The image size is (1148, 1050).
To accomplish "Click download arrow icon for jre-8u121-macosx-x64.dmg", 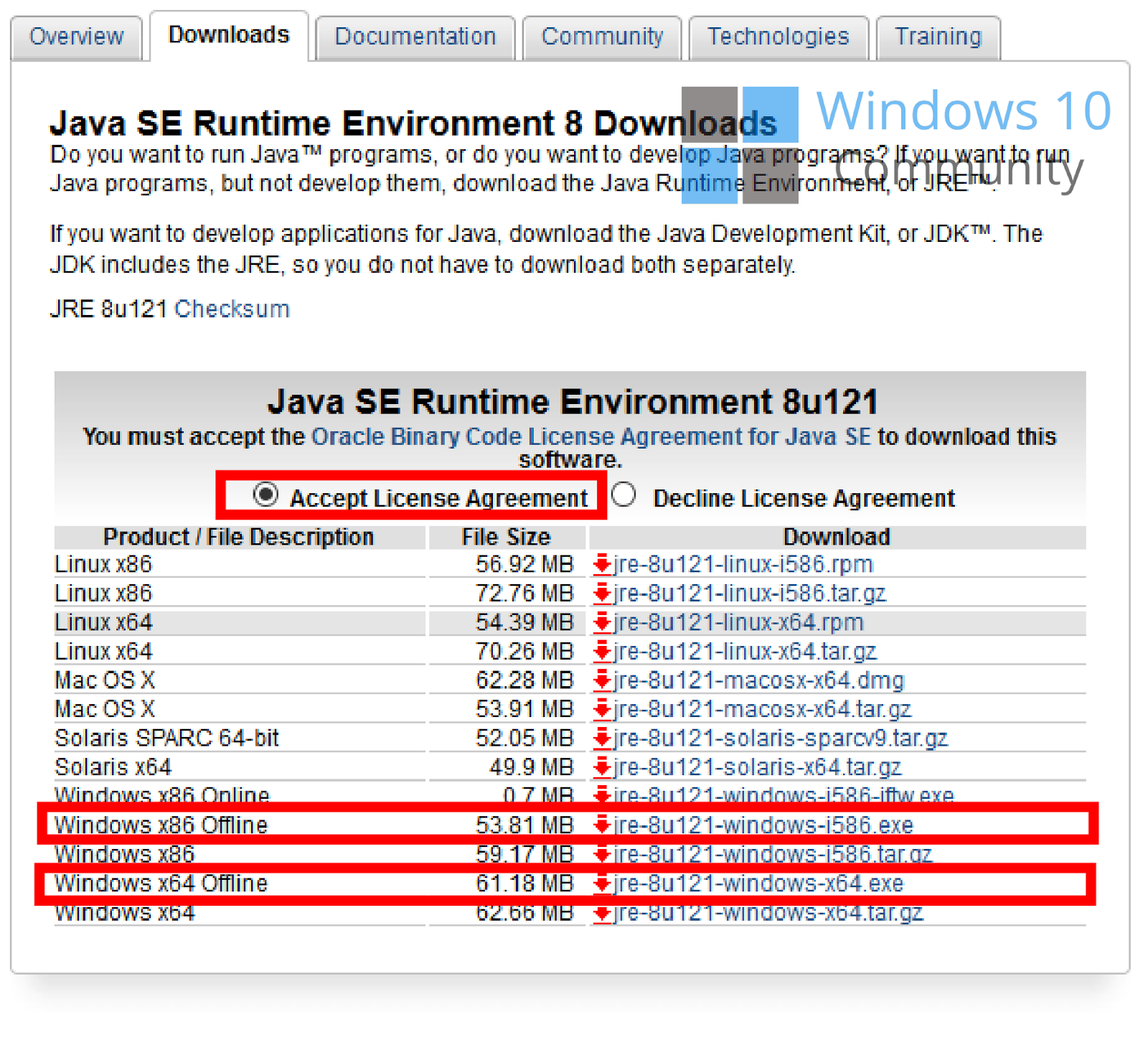I will 602,680.
